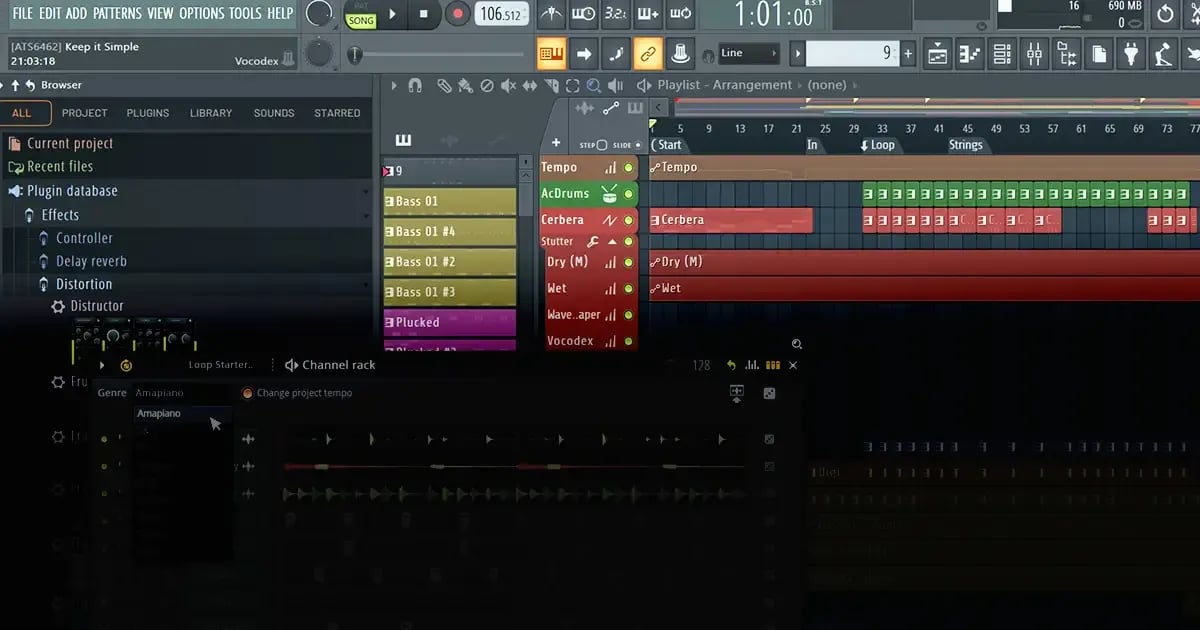The image size is (1200, 630).
Task: Open the Mixer from toolbar
Action: point(1035,53)
